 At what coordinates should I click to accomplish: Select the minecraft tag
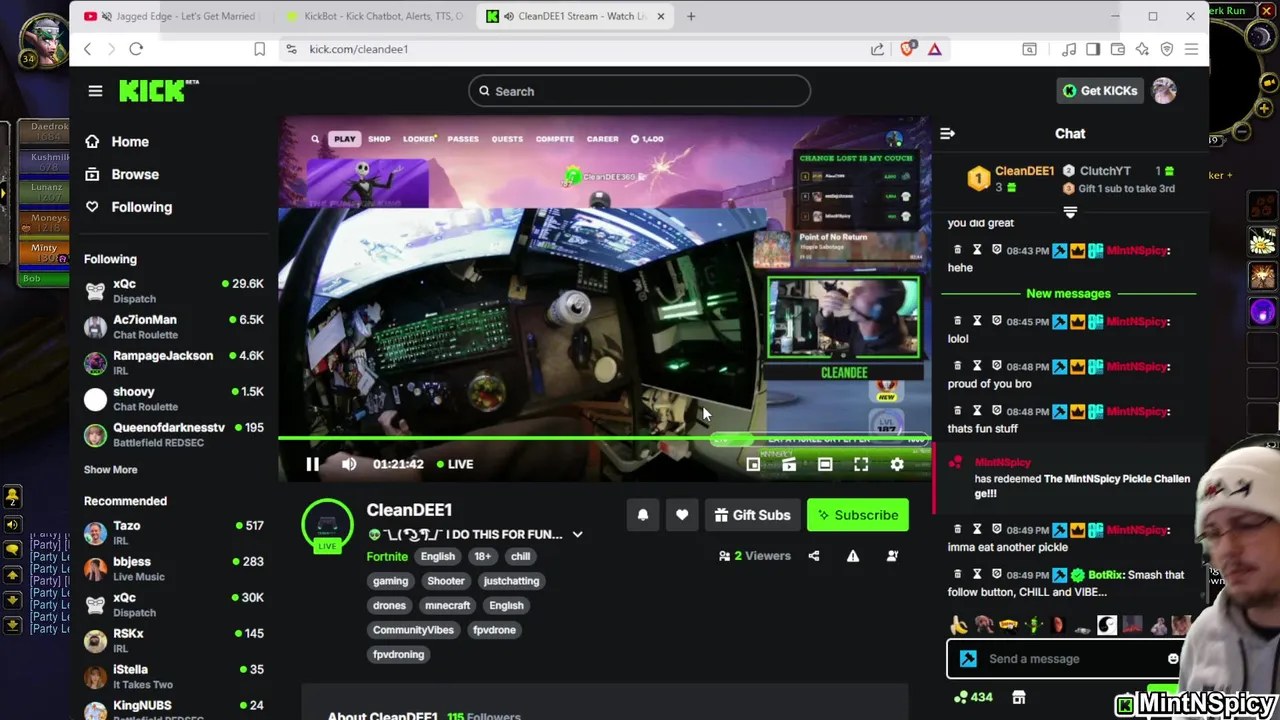(447, 606)
